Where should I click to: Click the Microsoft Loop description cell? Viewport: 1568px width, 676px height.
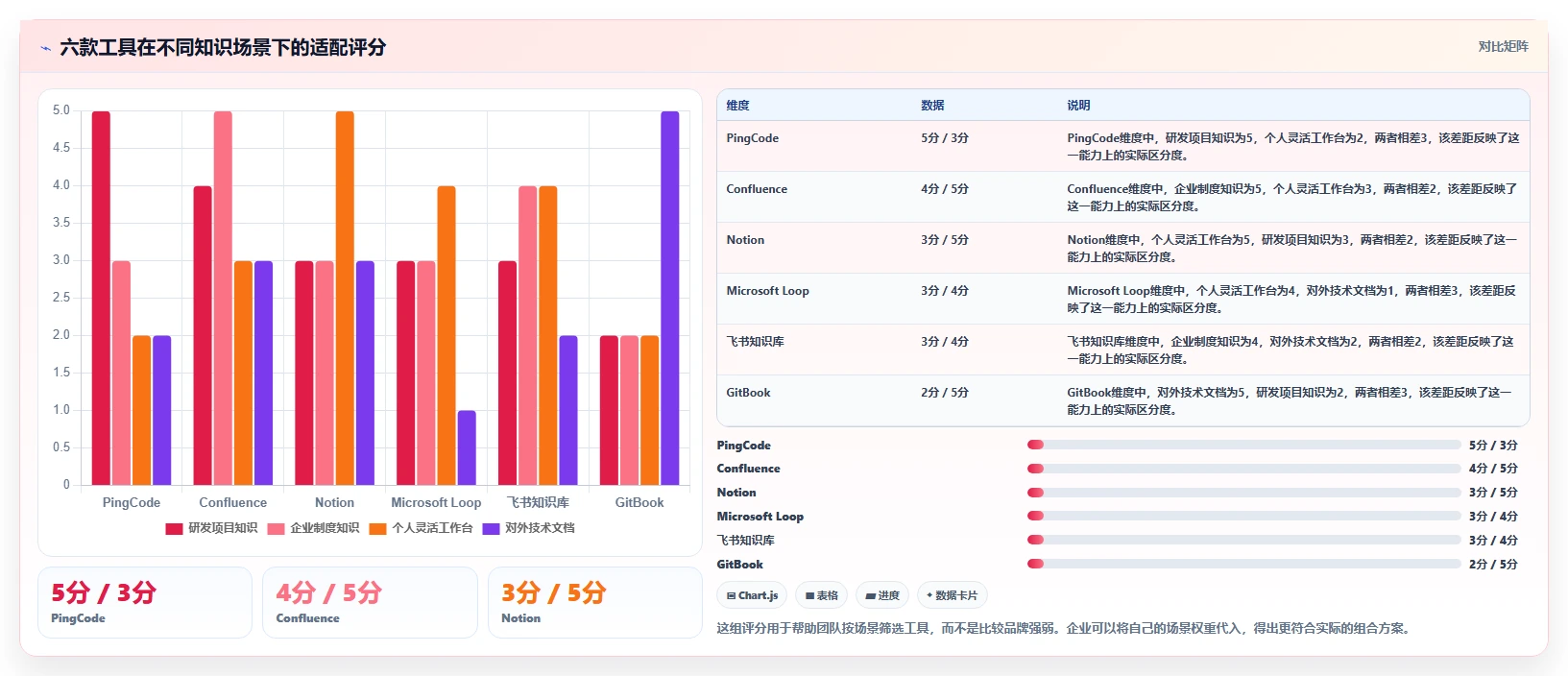point(1292,300)
